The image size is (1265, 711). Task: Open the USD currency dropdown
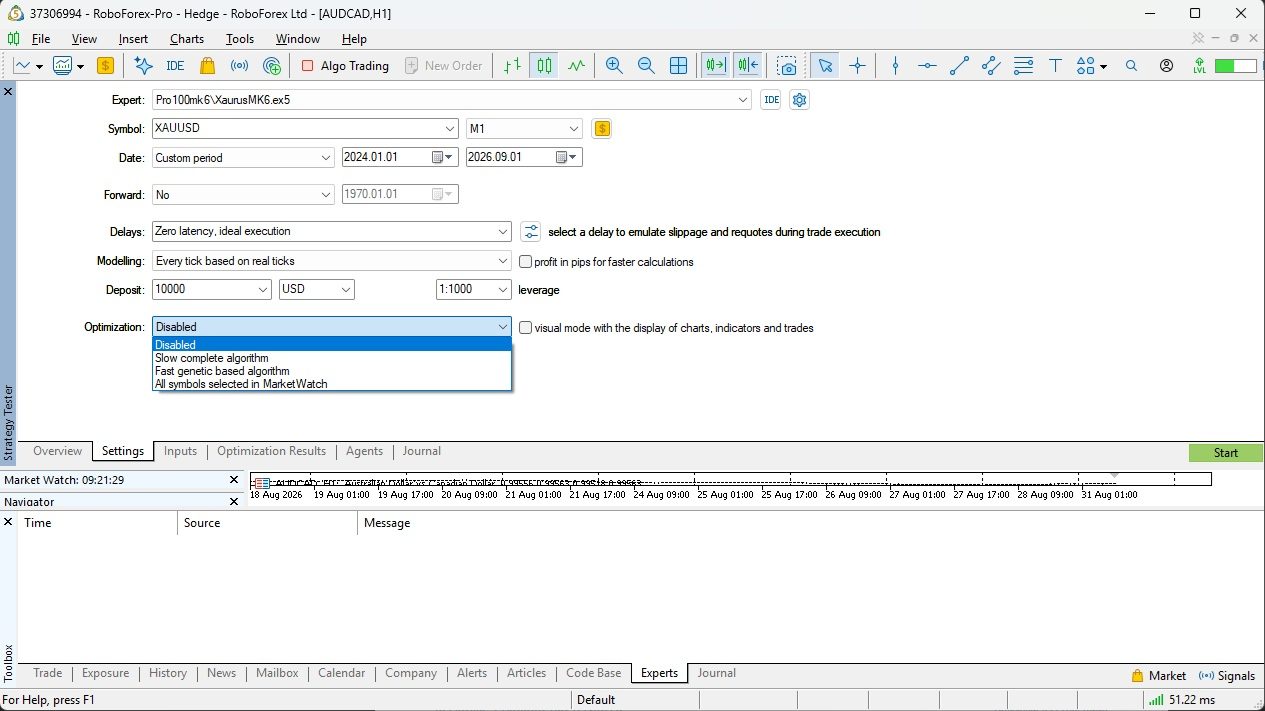click(x=346, y=290)
